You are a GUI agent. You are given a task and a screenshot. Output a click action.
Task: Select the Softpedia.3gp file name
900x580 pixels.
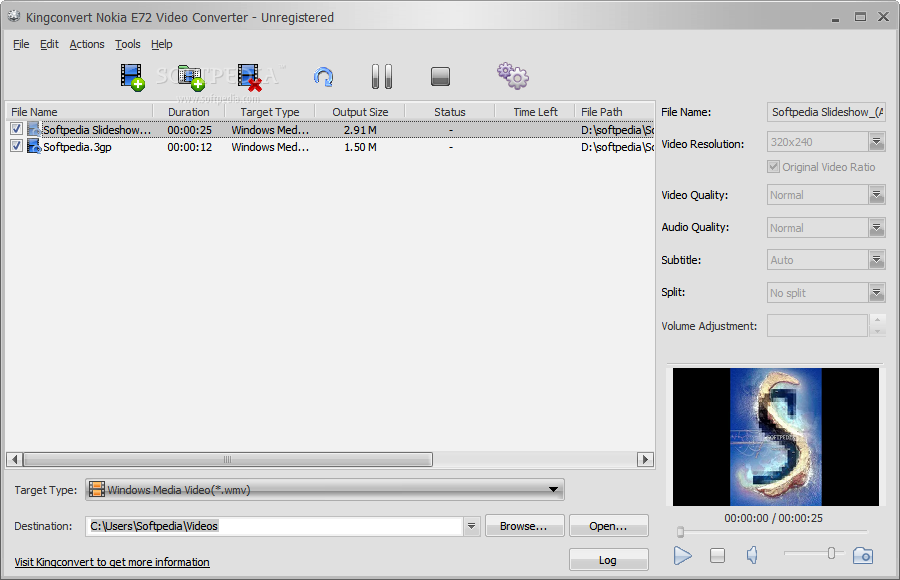tap(77, 147)
